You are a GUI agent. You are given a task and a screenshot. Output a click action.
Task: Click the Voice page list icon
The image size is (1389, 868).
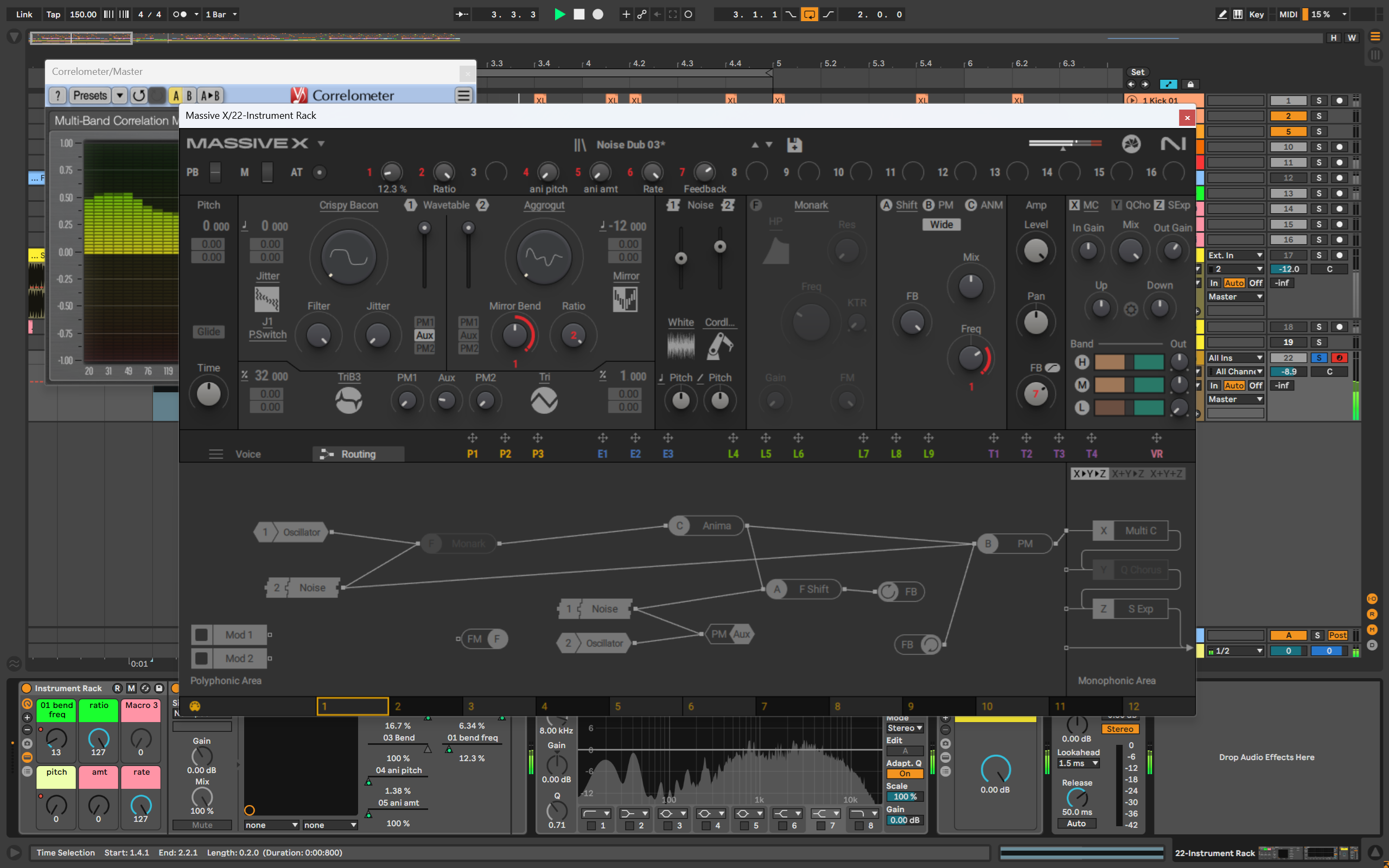[216, 454]
